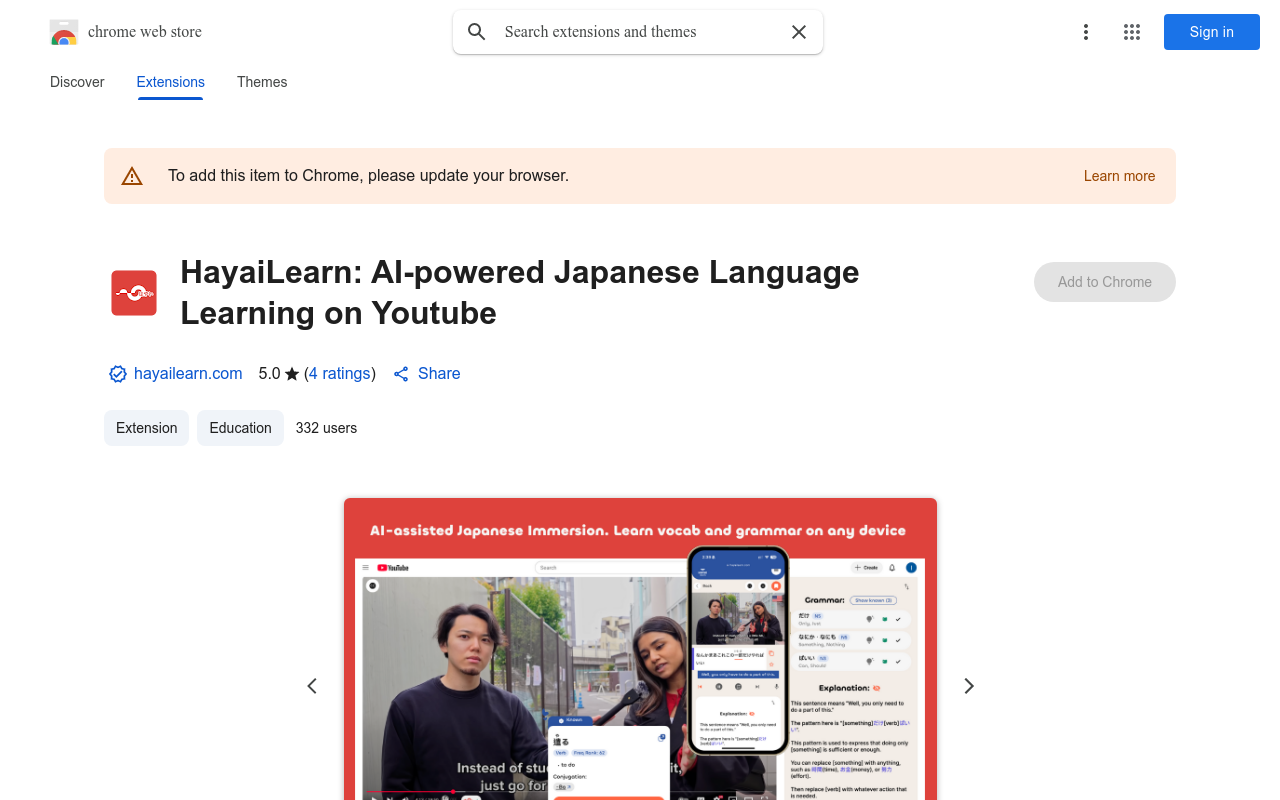Click the Share icon
Screen dimensions: 1280x800
click(401, 374)
